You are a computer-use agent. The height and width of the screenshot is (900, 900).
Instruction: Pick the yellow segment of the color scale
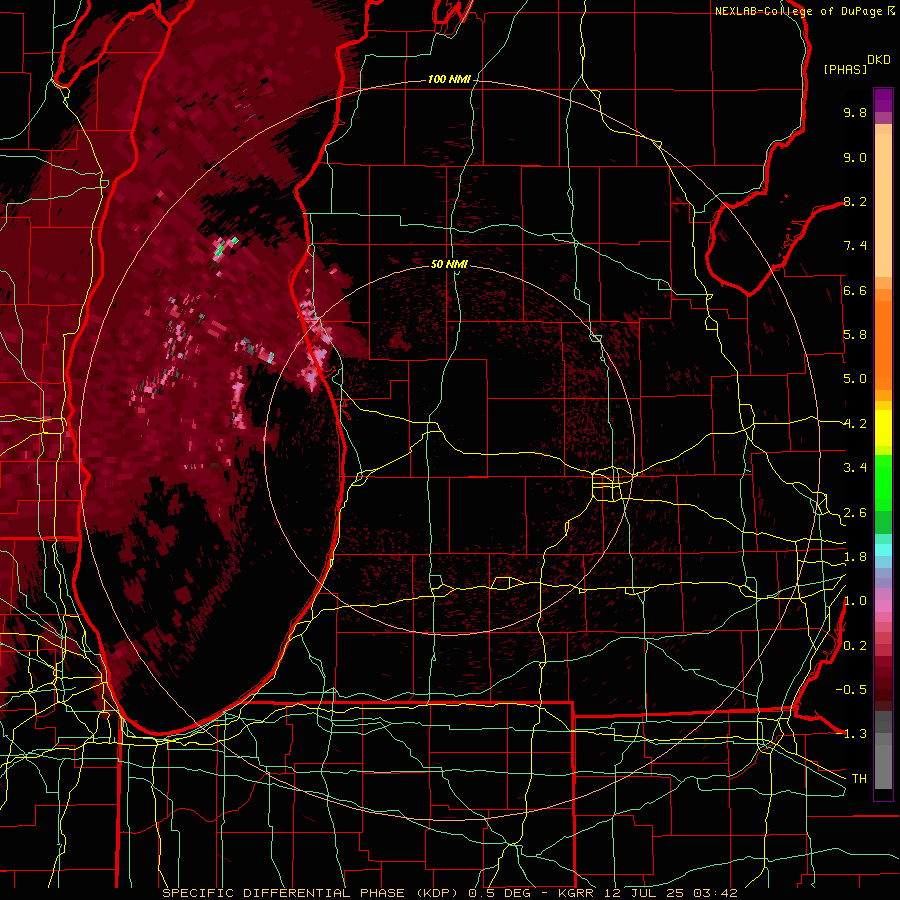point(883,428)
